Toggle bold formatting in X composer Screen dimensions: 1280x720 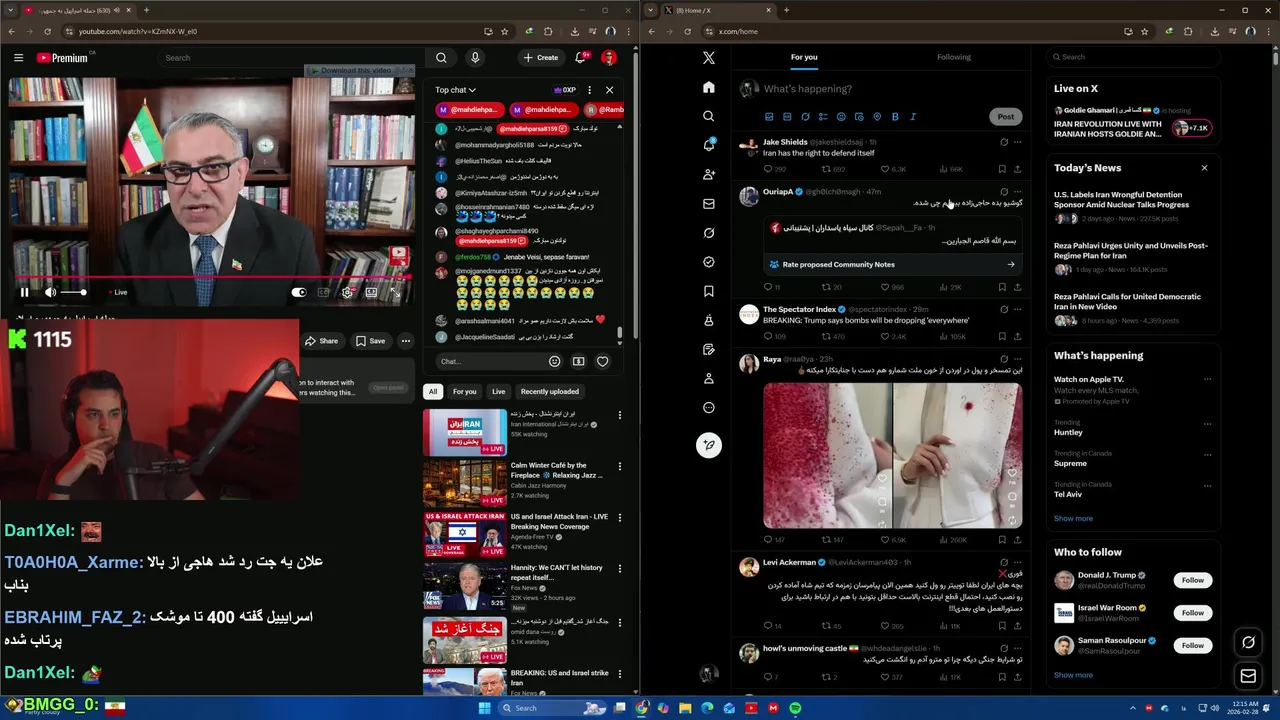coord(895,117)
